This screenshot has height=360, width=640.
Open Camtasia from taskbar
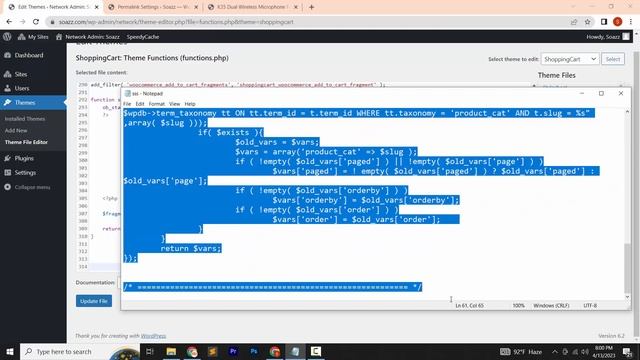pyautogui.click(x=316, y=351)
